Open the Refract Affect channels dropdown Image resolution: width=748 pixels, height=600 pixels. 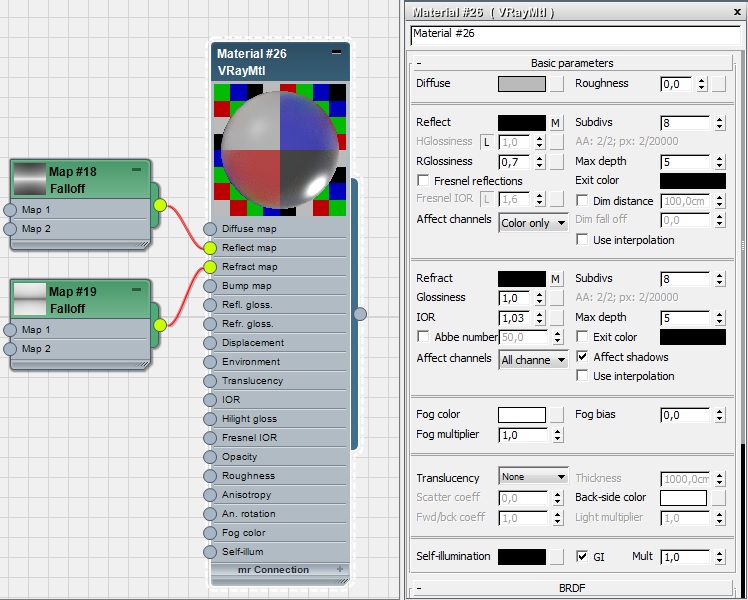tap(533, 360)
